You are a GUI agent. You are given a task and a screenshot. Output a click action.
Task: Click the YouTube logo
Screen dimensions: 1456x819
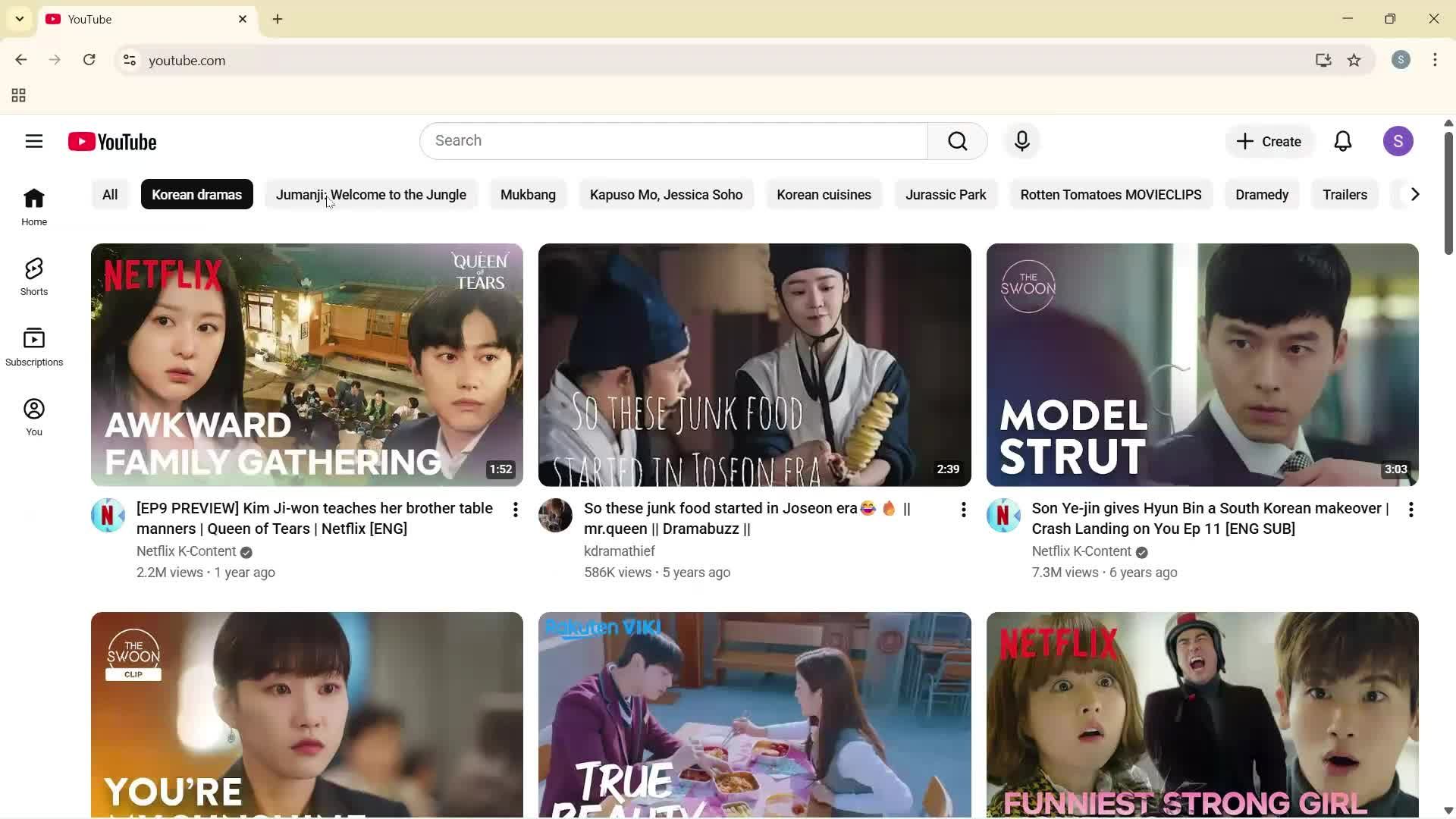[112, 141]
